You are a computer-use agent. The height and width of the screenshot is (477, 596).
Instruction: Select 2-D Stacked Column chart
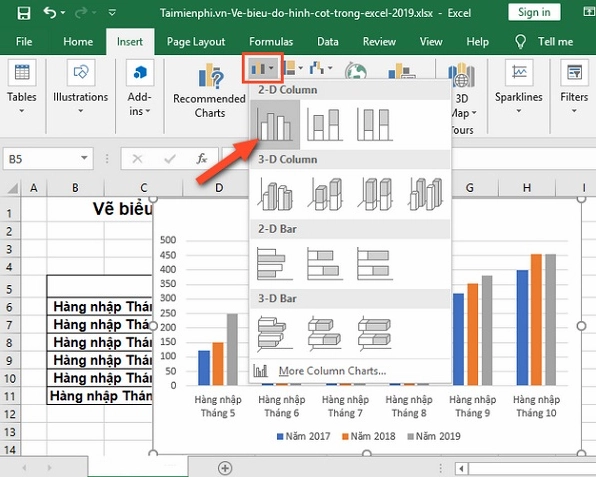coord(324,124)
